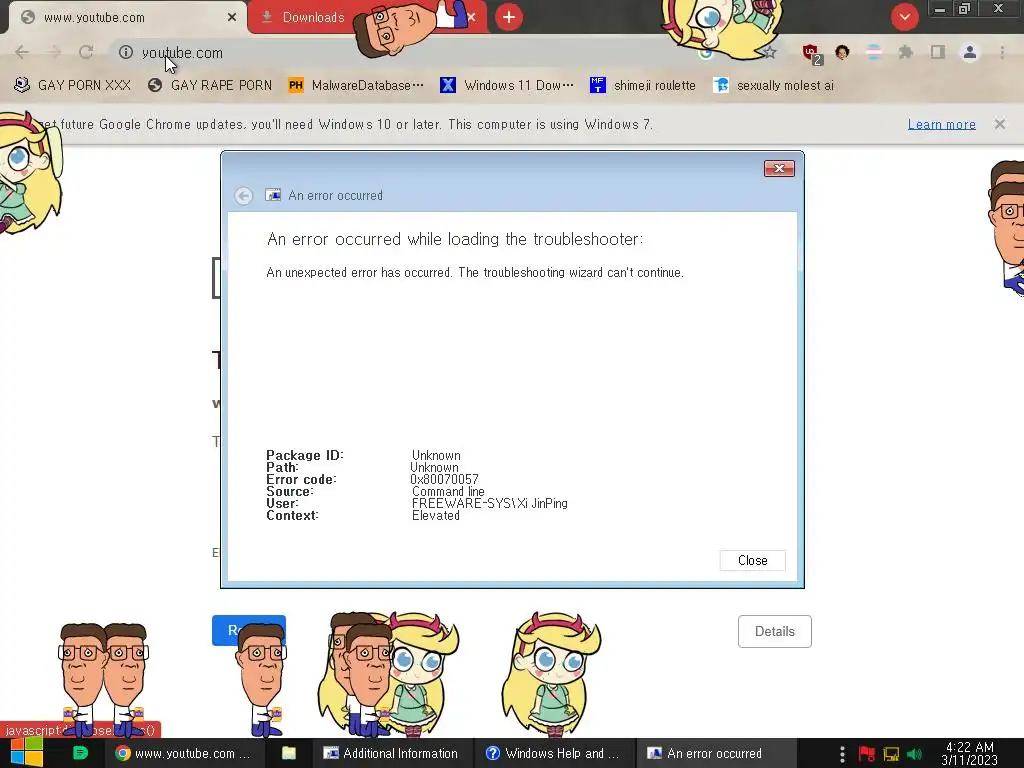Viewport: 1024px width, 768px height.
Task: Switch to 'An error occurred' taskbar item
Action: point(714,753)
